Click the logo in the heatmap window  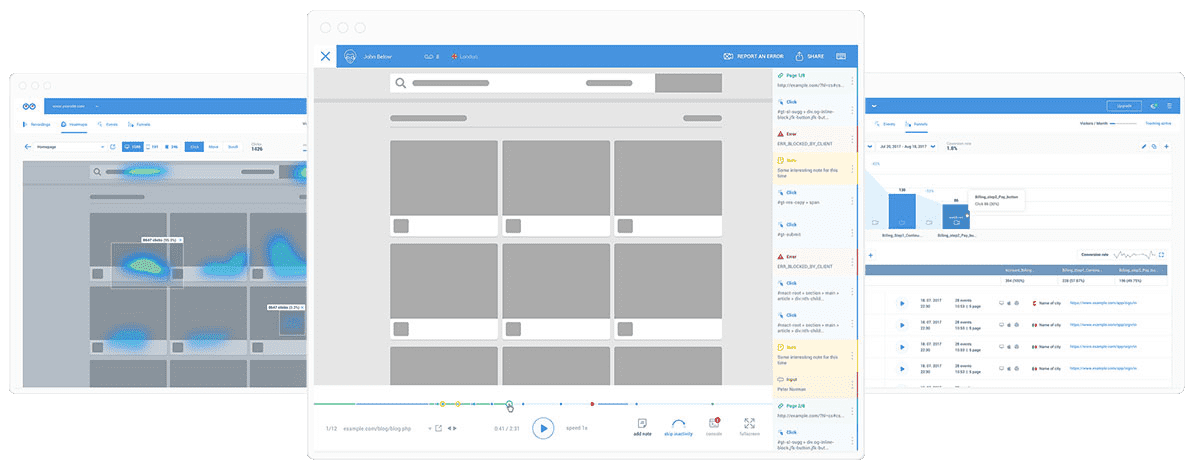(28, 105)
